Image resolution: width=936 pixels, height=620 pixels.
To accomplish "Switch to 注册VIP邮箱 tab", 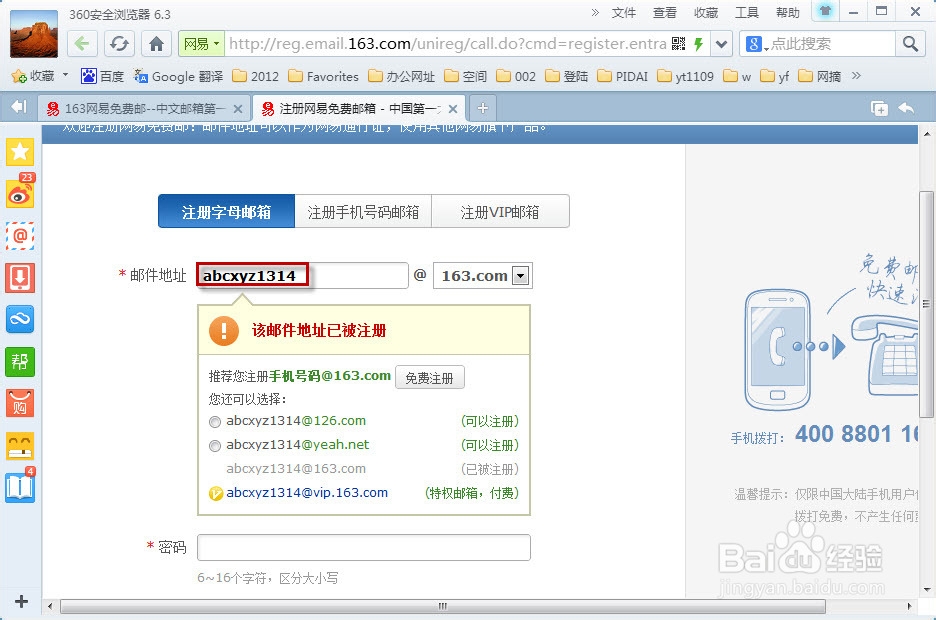I will (x=500, y=211).
